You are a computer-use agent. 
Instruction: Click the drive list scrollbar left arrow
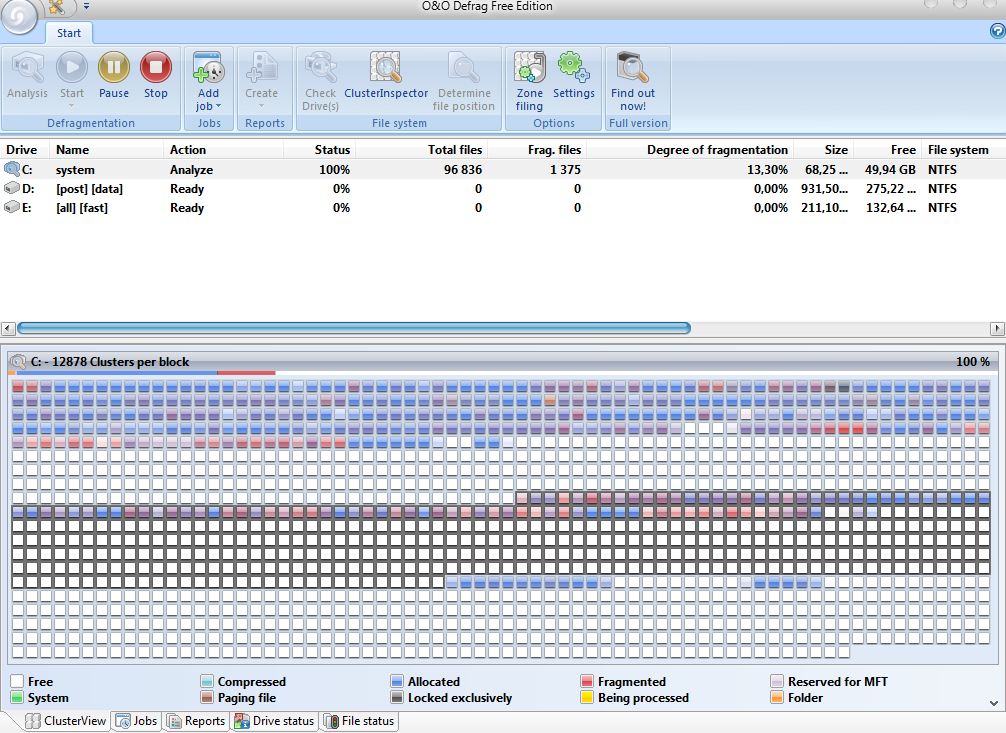click(x=8, y=329)
